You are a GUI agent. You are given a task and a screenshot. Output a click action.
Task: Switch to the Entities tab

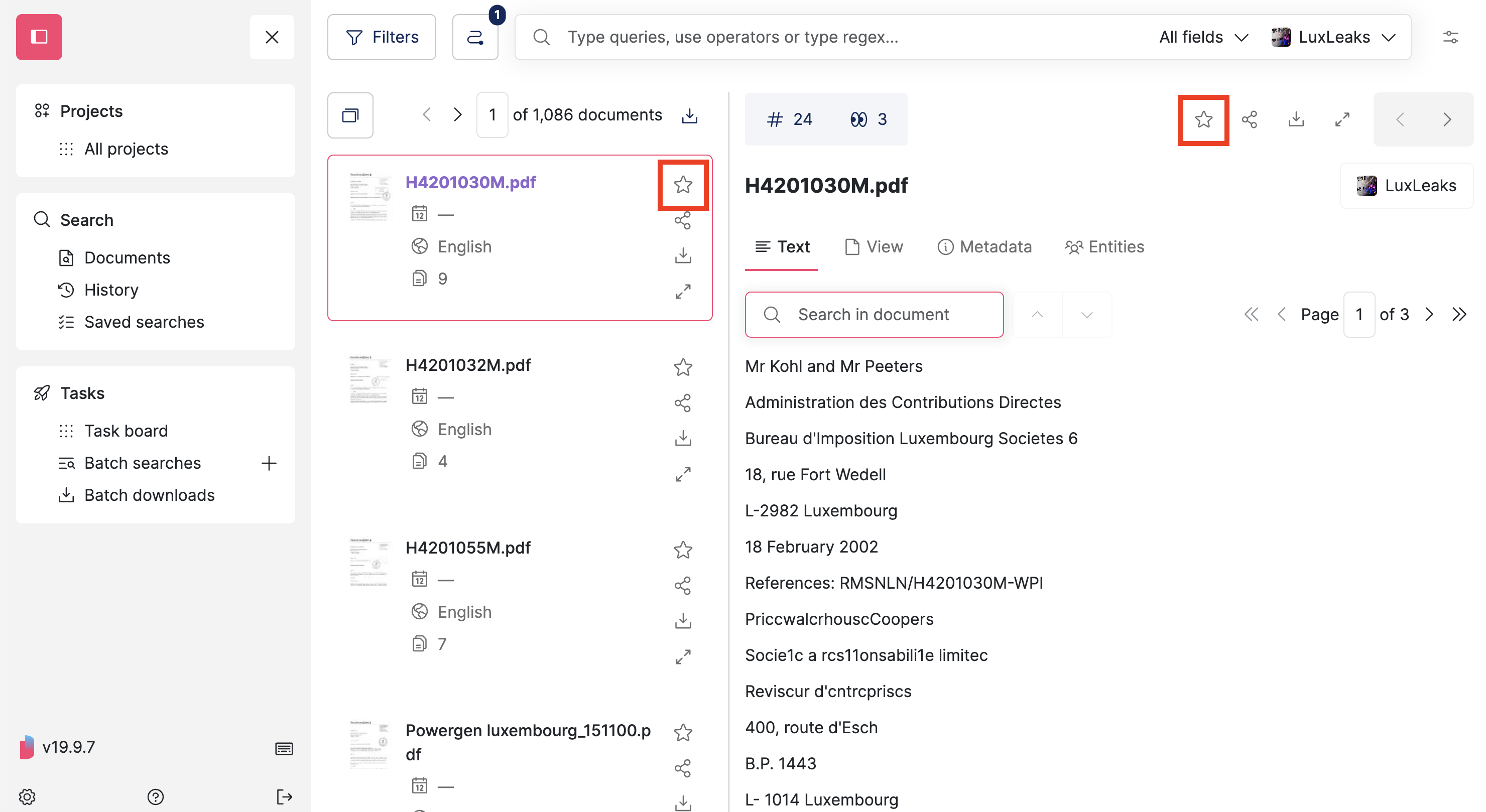coord(1104,247)
